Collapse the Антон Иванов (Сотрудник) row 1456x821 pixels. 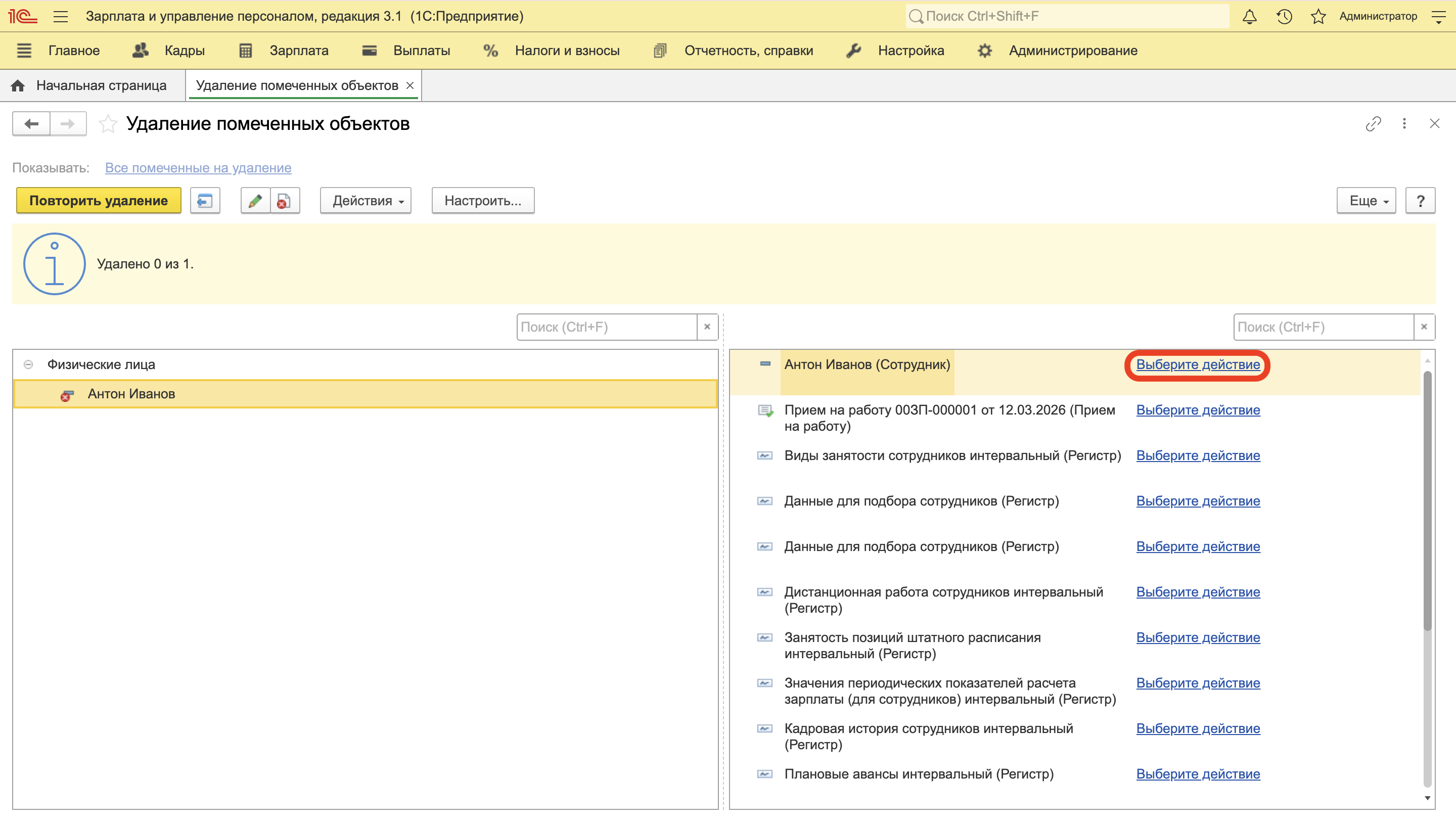pyautogui.click(x=765, y=364)
